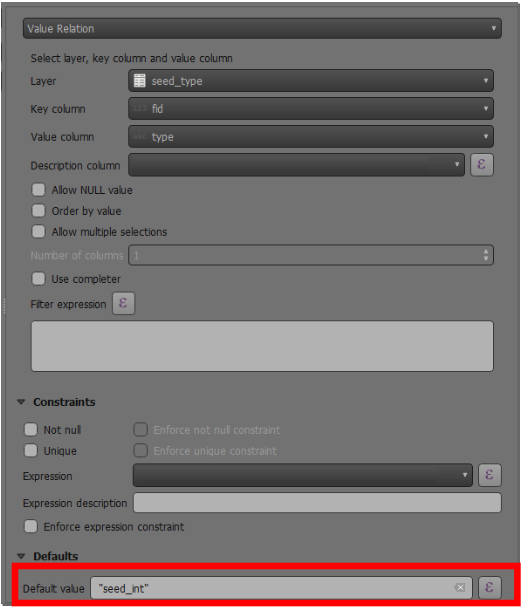Click inside the Filter expression text area
Screen dimensions: 522x607
[x=262, y=346]
